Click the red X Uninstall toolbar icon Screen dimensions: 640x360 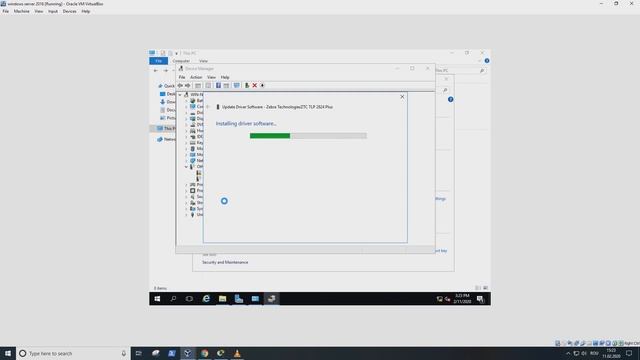tap(254, 85)
